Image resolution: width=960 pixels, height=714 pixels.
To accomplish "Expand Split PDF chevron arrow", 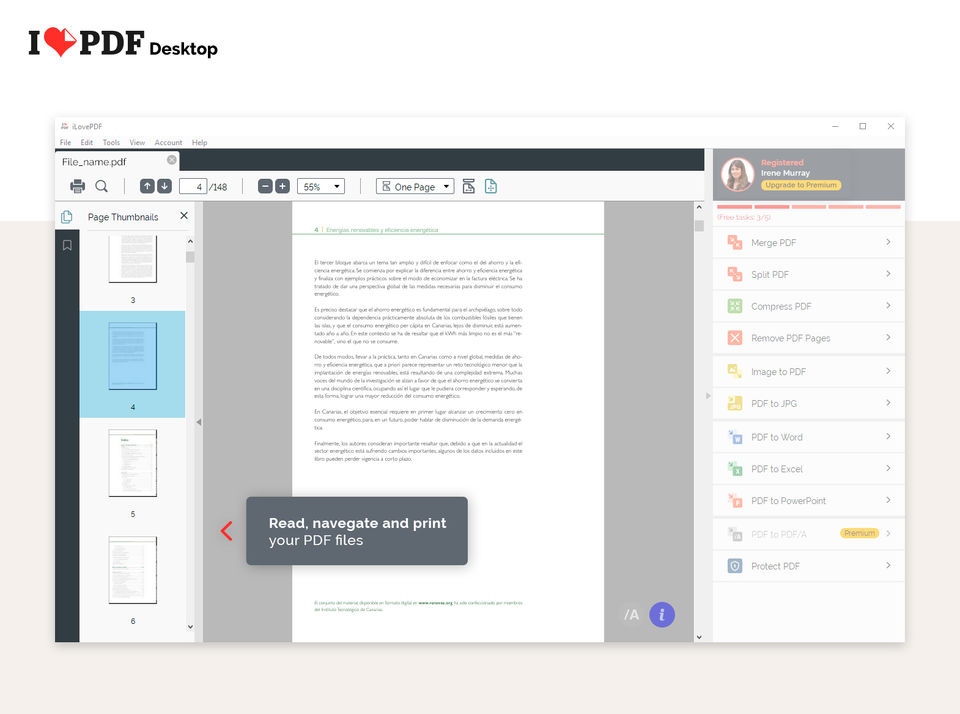I will pyautogui.click(x=888, y=274).
